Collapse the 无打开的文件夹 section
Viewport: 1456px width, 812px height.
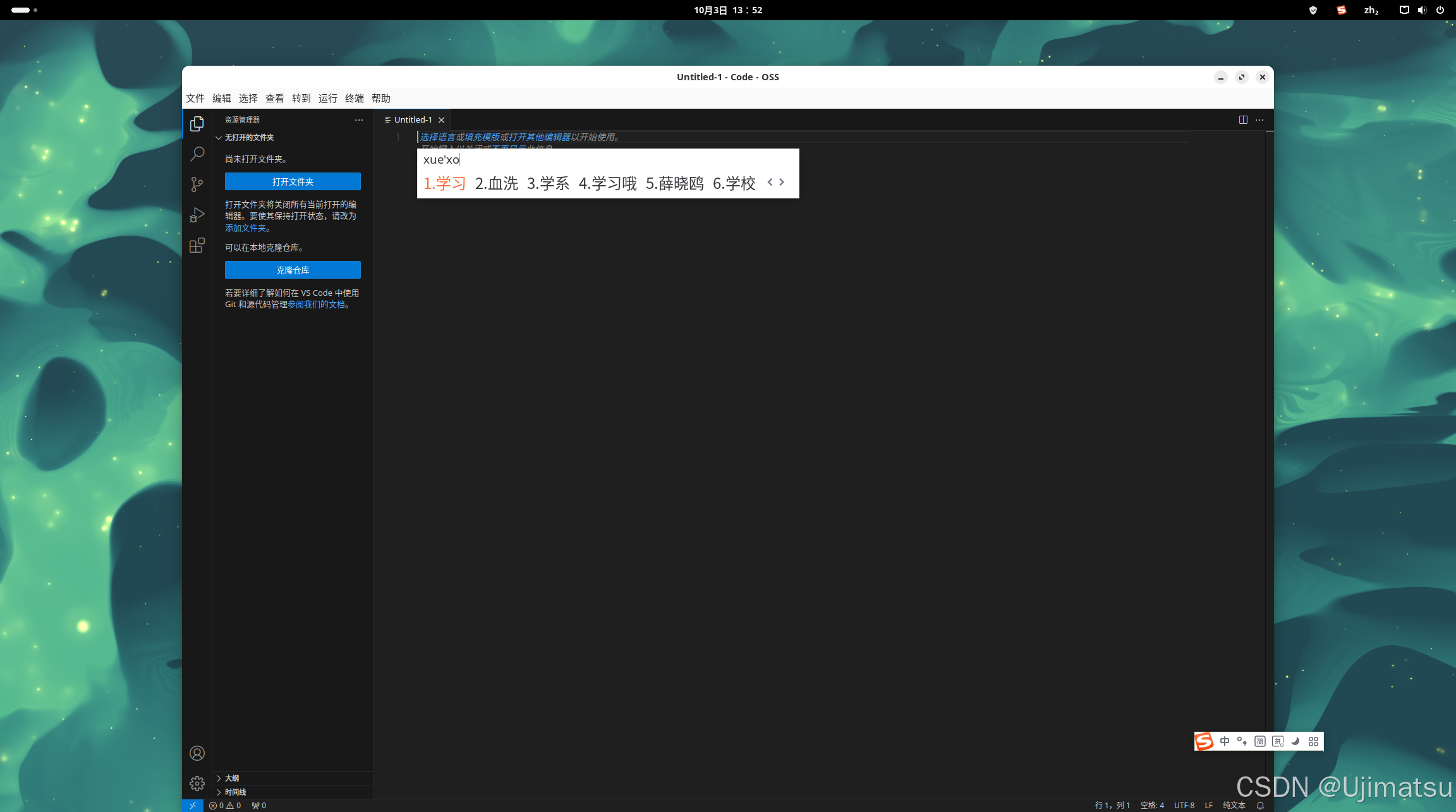249,137
